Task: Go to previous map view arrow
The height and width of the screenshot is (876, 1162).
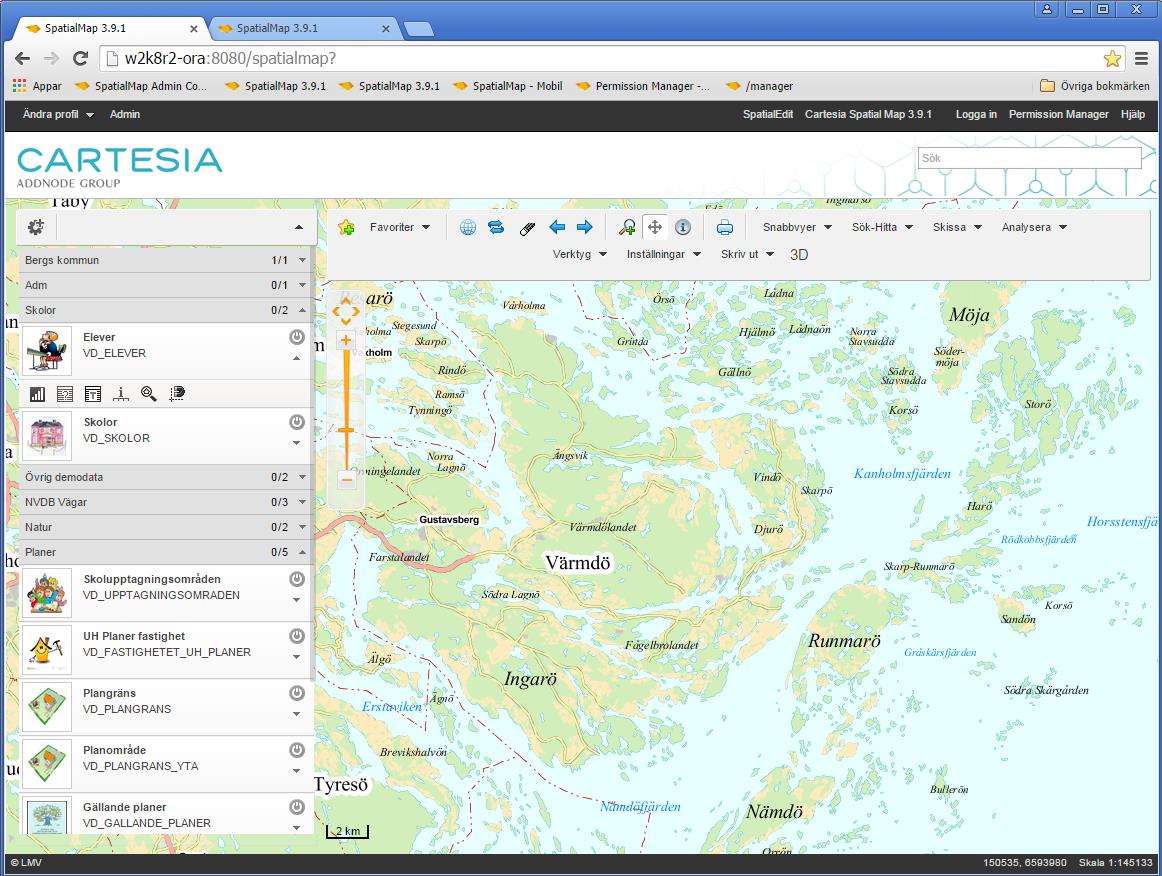Action: point(557,228)
